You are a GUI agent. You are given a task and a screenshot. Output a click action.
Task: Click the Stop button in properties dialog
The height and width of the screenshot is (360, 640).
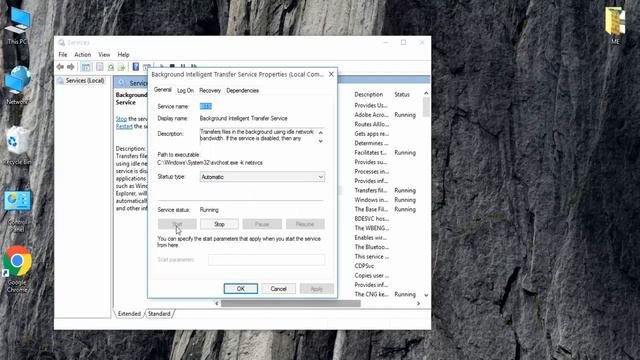pos(219,224)
